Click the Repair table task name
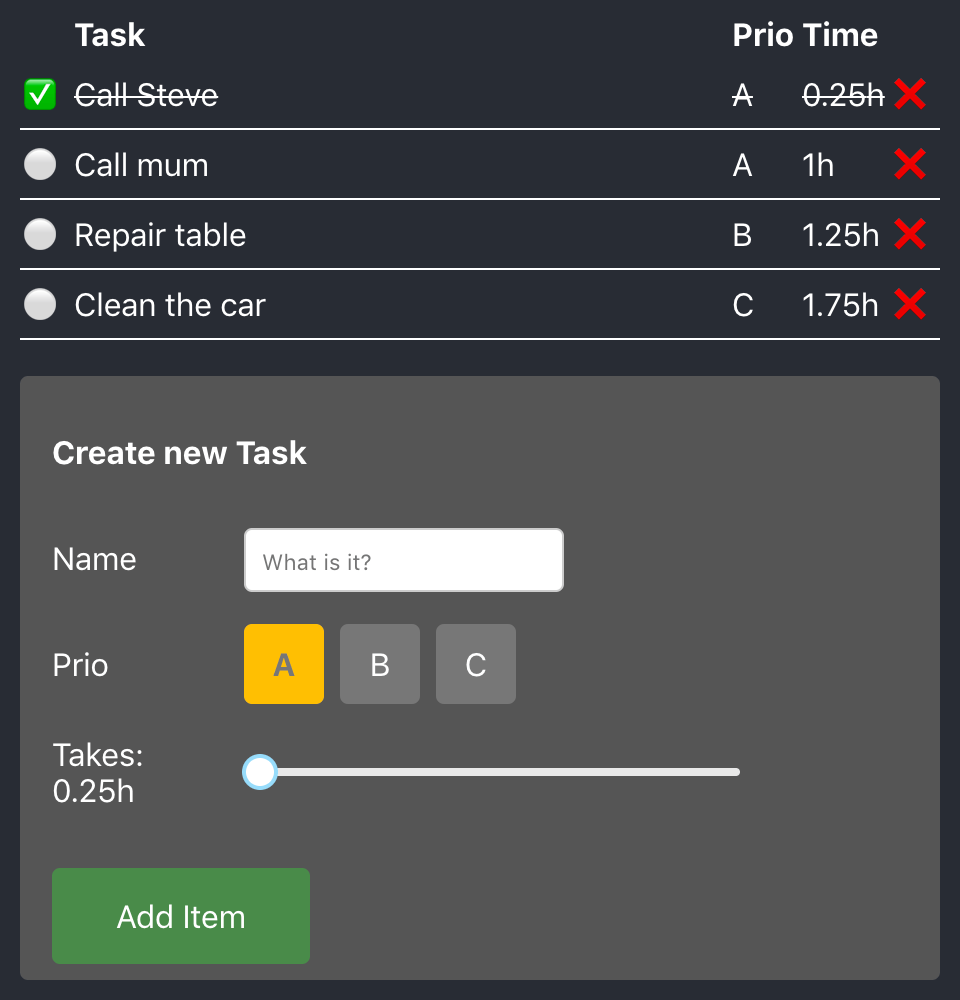Viewport: 960px width, 1000px height. 160,235
